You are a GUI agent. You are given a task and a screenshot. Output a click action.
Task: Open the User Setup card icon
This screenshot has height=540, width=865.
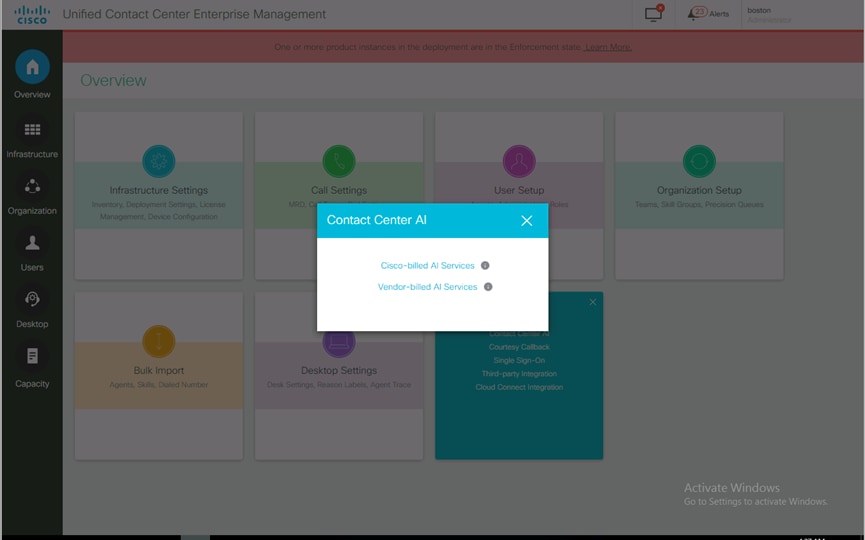tap(519, 161)
